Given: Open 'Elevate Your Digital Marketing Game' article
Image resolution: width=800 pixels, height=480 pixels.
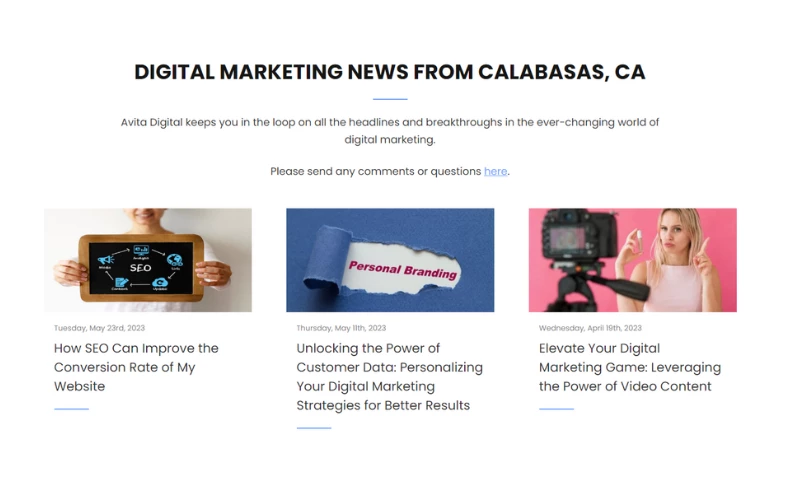Looking at the screenshot, I should 630,367.
